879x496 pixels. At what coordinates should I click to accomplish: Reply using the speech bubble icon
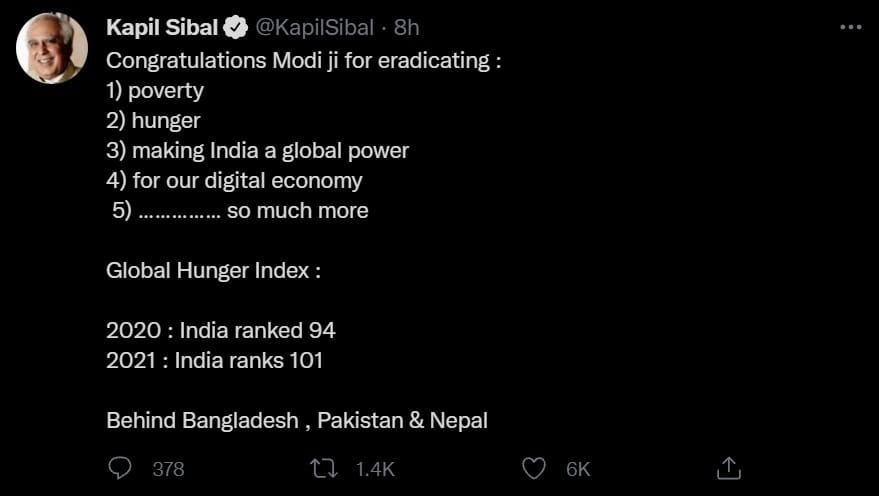[x=119, y=468]
